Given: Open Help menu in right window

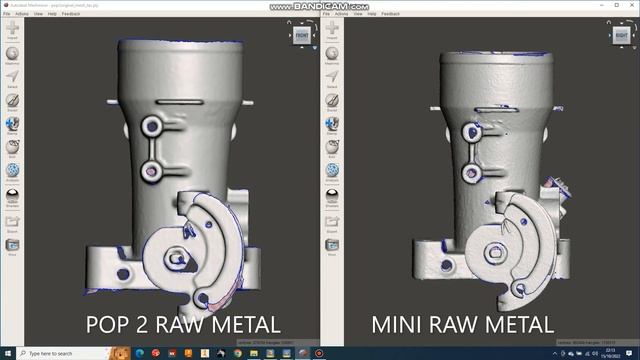Looking at the screenshot, I should pos(372,14).
